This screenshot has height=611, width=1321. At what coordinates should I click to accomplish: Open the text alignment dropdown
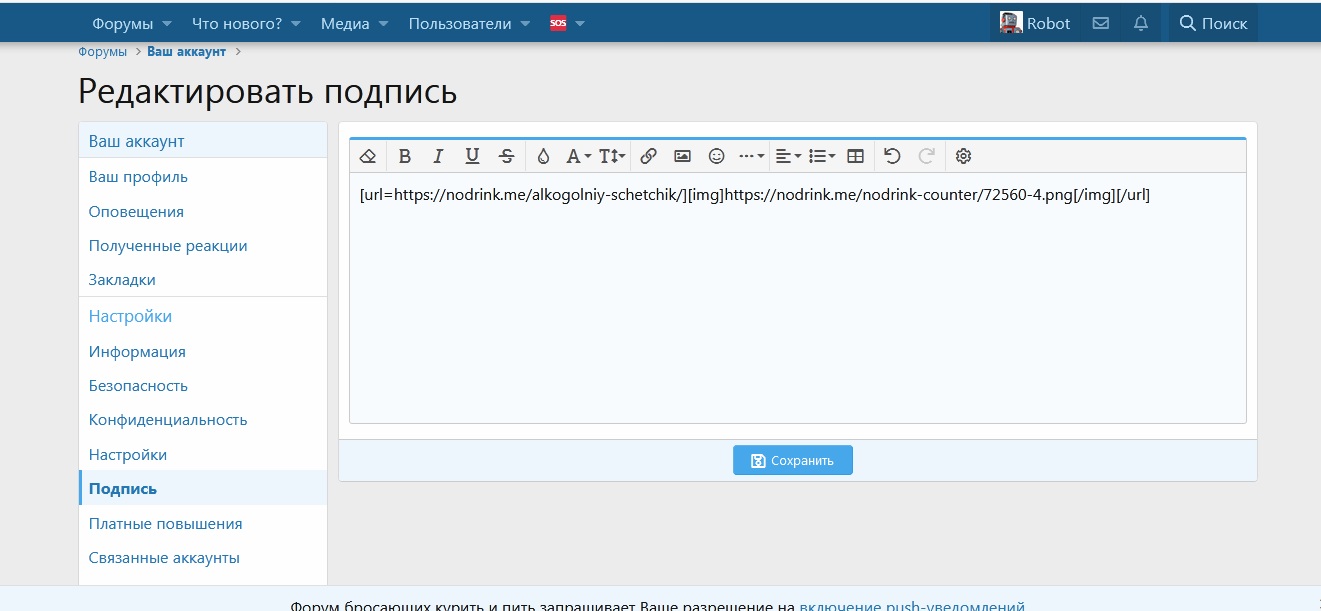788,156
